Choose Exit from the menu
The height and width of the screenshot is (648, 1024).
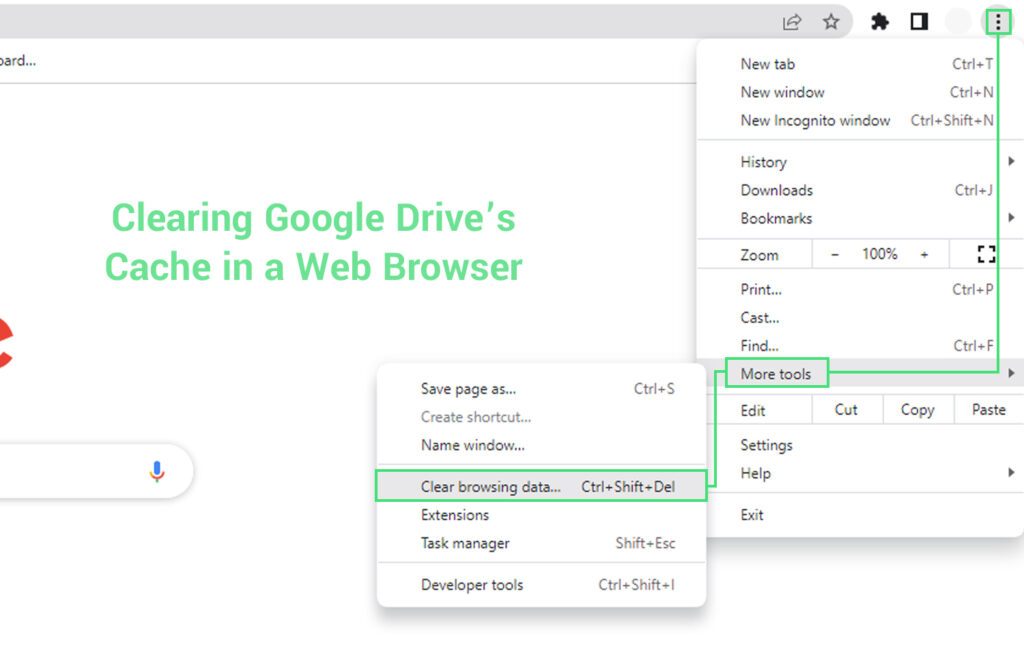(x=860, y=515)
